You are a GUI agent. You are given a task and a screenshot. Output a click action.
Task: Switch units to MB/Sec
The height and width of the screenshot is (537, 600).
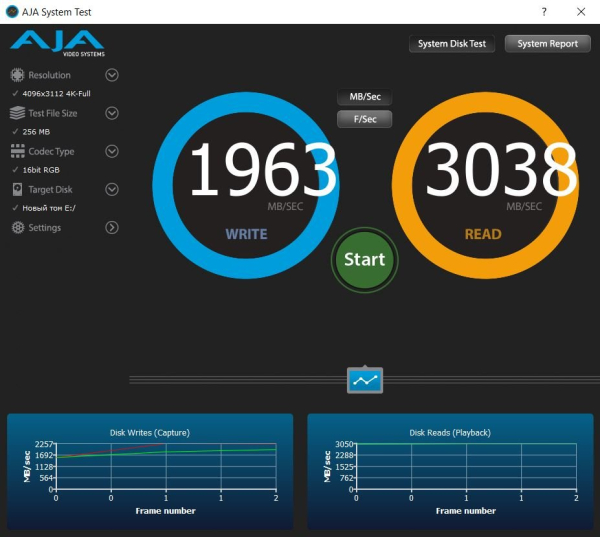pyautogui.click(x=365, y=97)
